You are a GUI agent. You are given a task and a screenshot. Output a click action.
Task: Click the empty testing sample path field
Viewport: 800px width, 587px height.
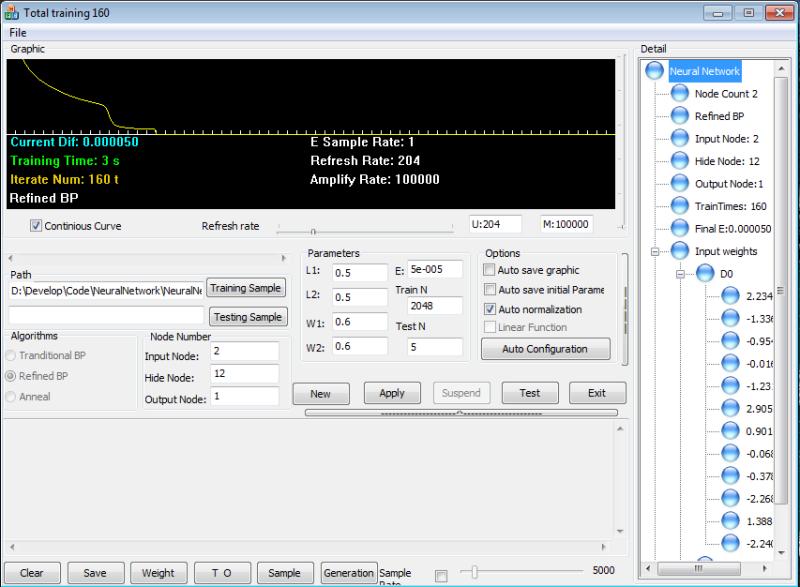click(106, 315)
